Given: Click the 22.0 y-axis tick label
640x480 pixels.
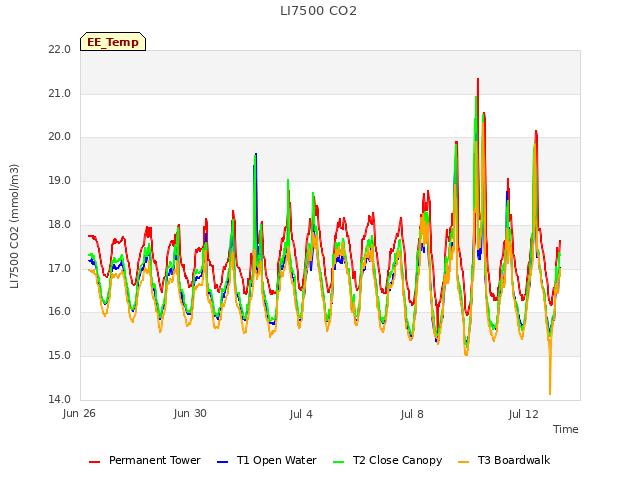Looking at the screenshot, I should [60, 49].
